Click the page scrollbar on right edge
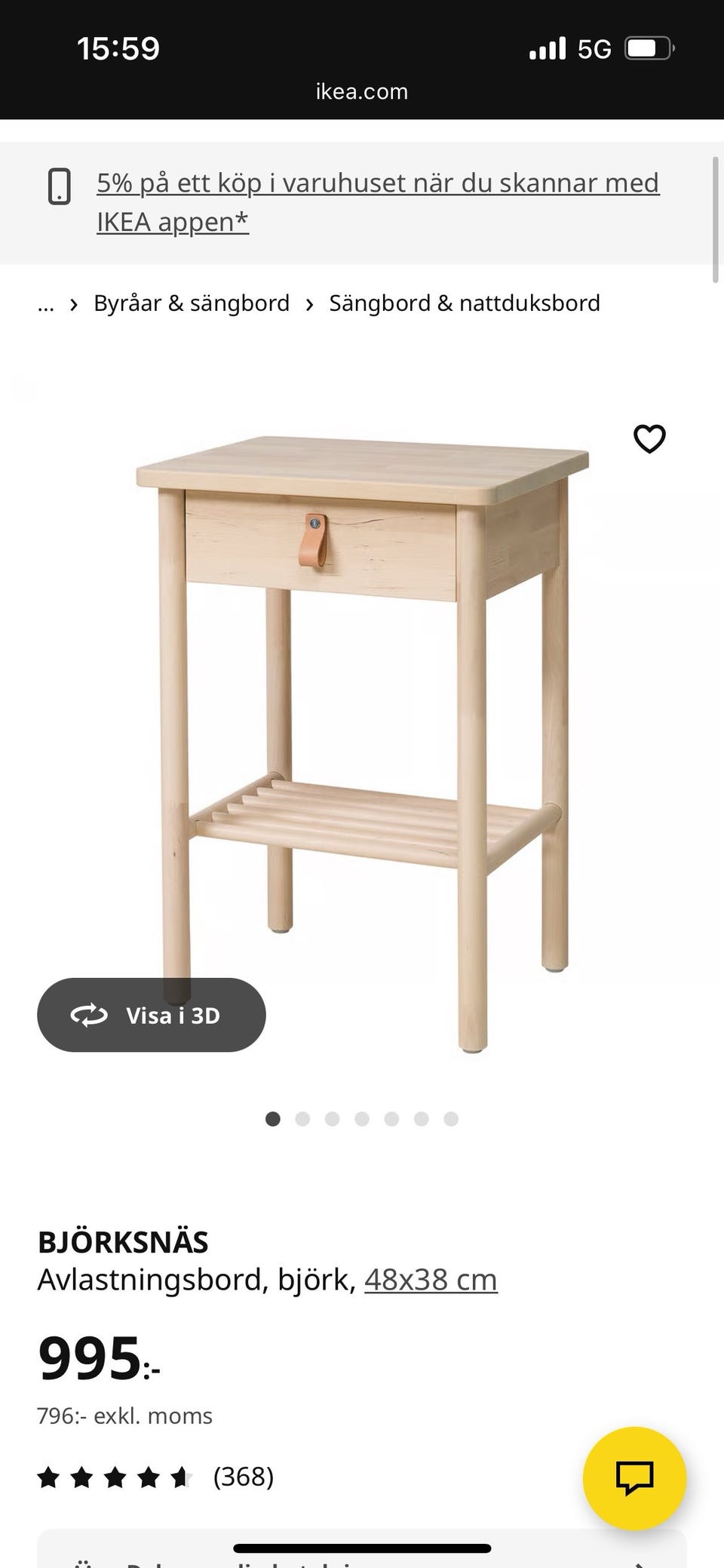724x1568 pixels. (716, 220)
